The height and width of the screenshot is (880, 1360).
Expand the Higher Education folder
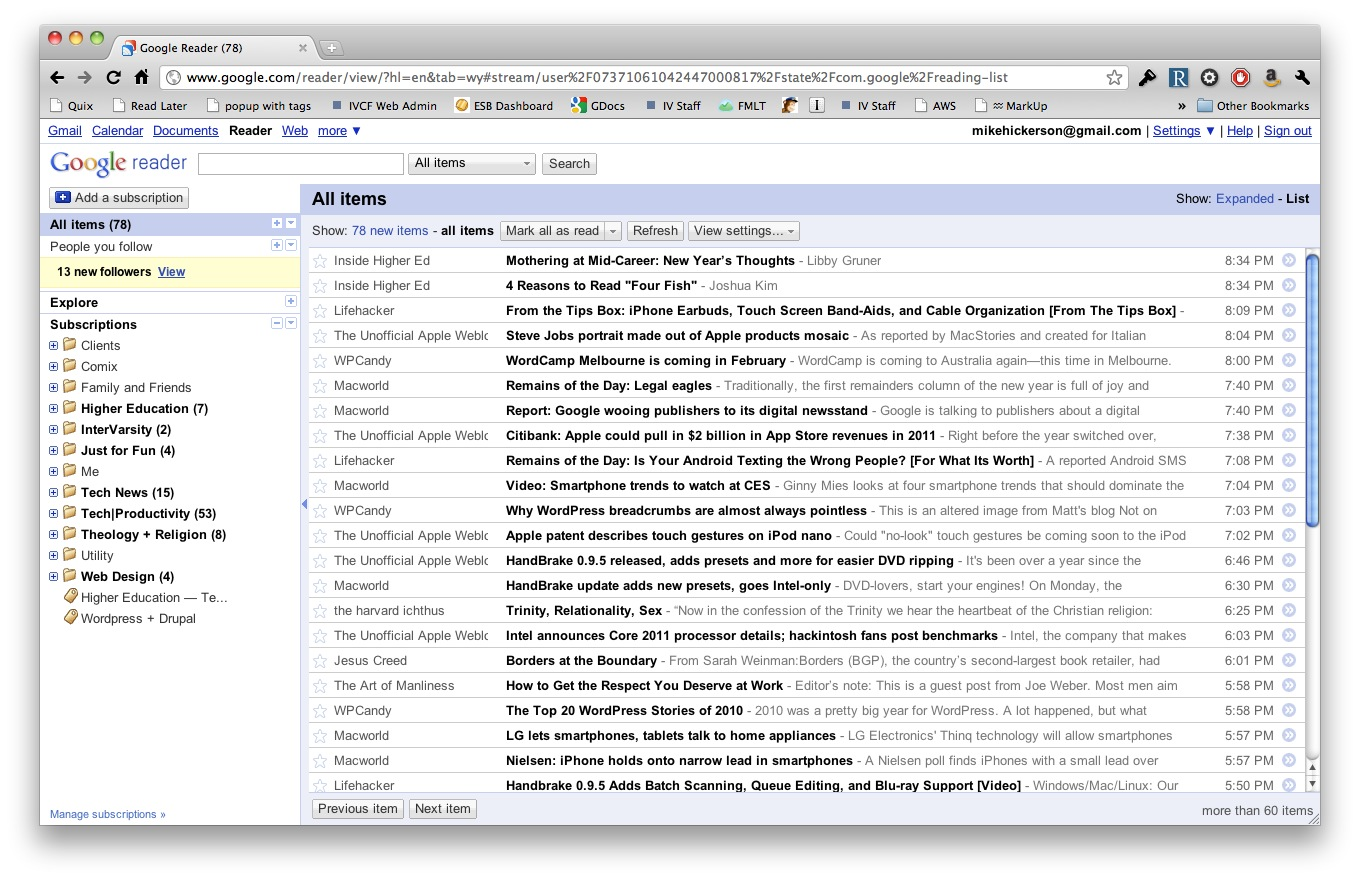click(x=54, y=409)
